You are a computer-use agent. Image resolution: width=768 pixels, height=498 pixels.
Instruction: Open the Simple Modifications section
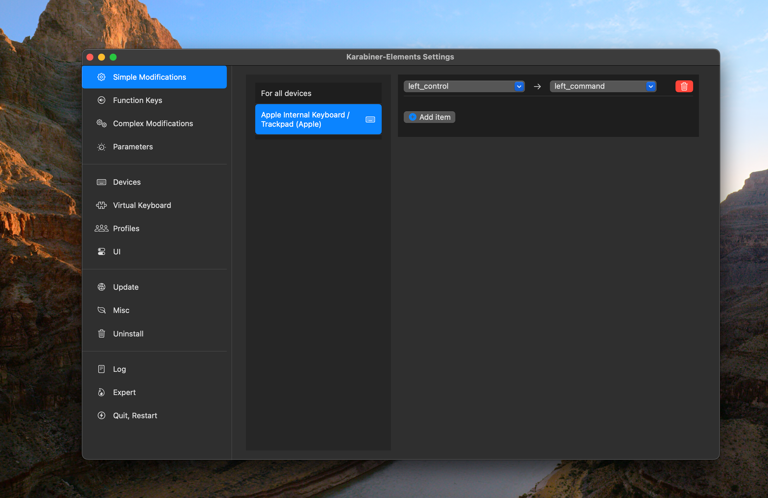(x=154, y=77)
